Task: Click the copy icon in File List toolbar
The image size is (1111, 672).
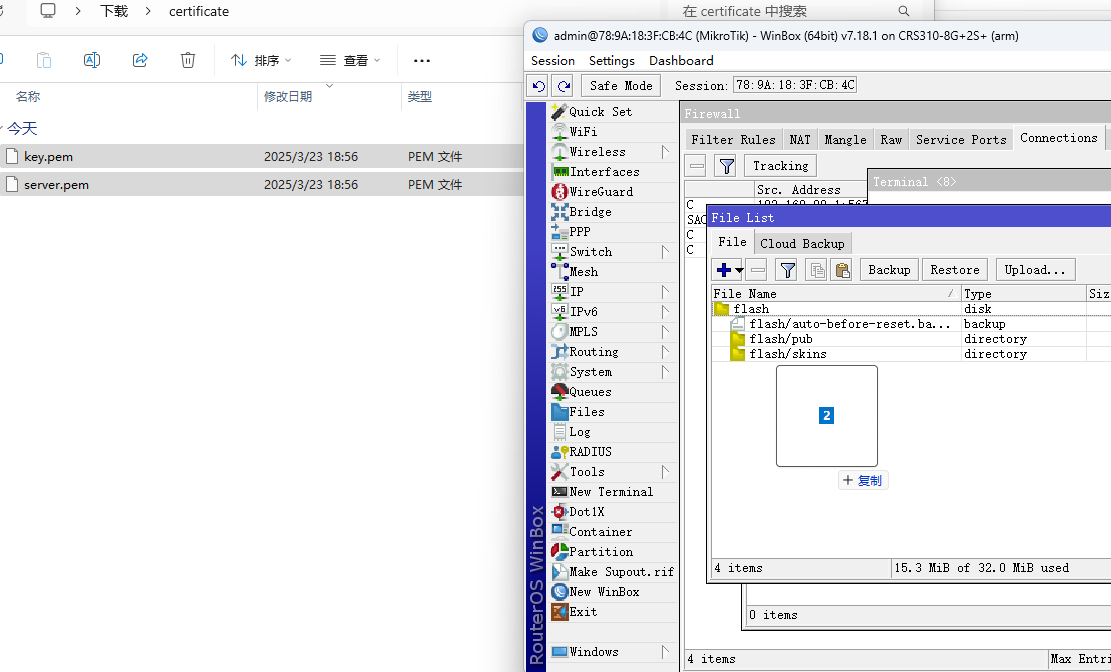Action: pos(816,270)
